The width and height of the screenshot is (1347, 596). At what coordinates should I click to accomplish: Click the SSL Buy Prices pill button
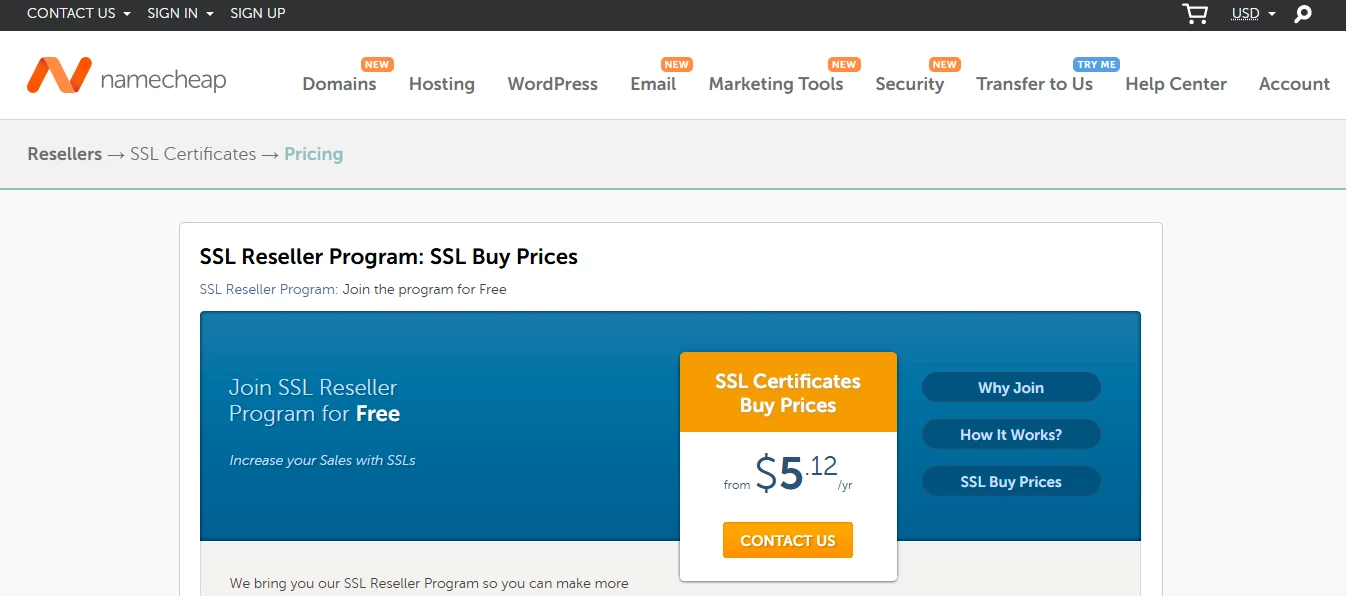(x=1011, y=482)
